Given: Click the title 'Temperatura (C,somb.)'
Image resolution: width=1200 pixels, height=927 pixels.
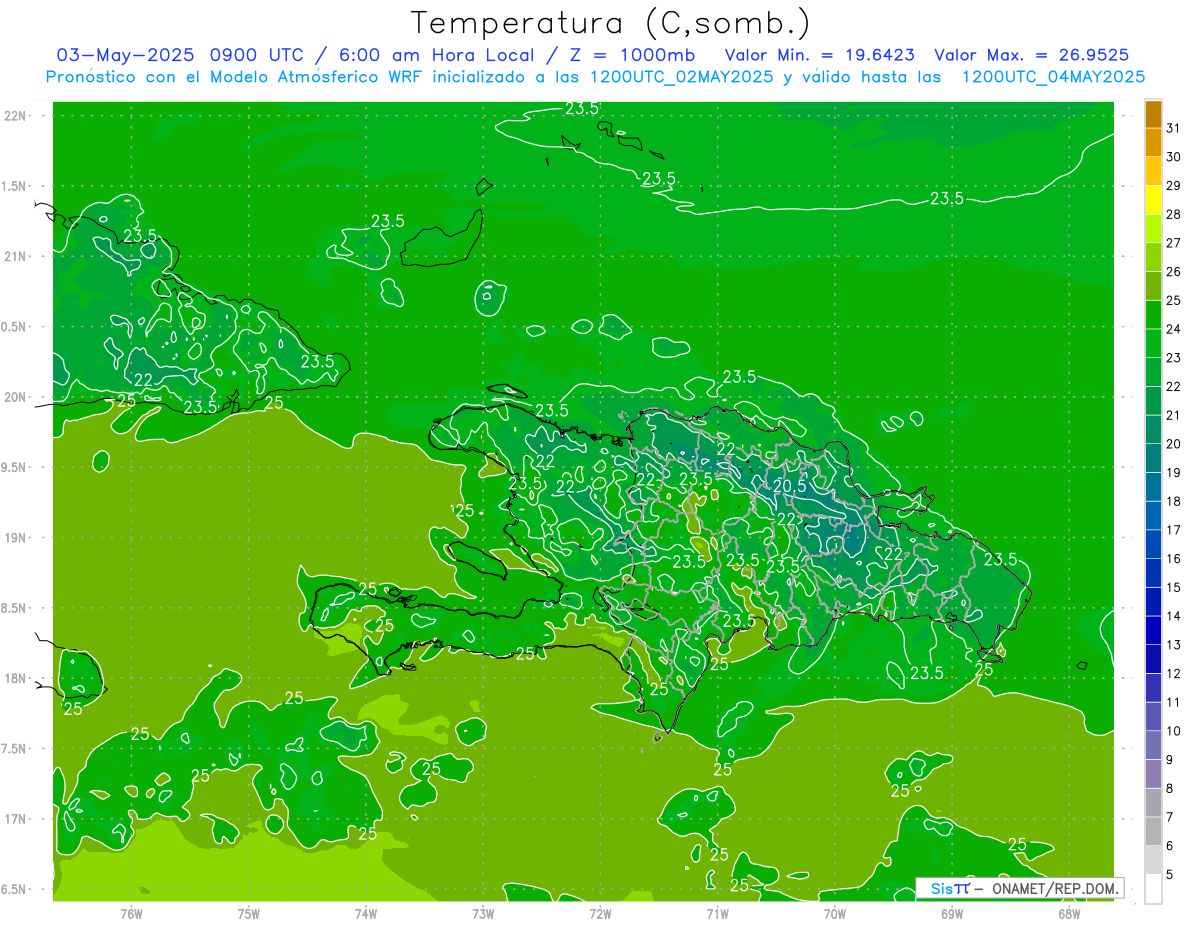Looking at the screenshot, I should [610, 23].
